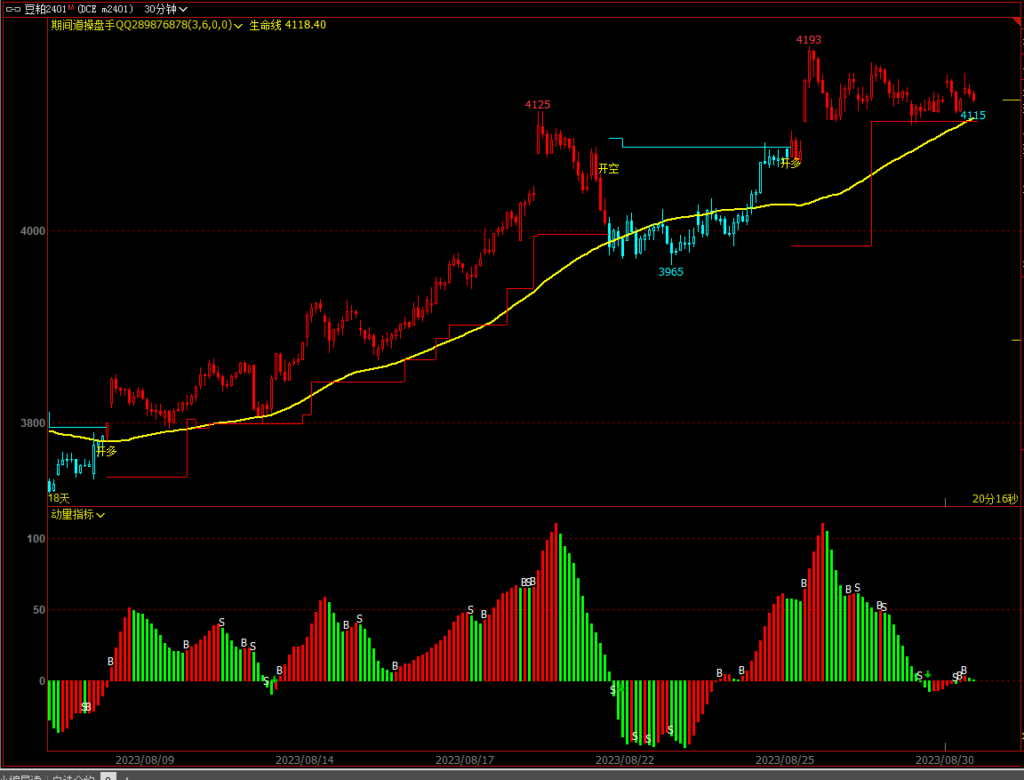The width and height of the screenshot is (1024, 780).
Task: Click the 4125 peak price label
Action: click(538, 105)
